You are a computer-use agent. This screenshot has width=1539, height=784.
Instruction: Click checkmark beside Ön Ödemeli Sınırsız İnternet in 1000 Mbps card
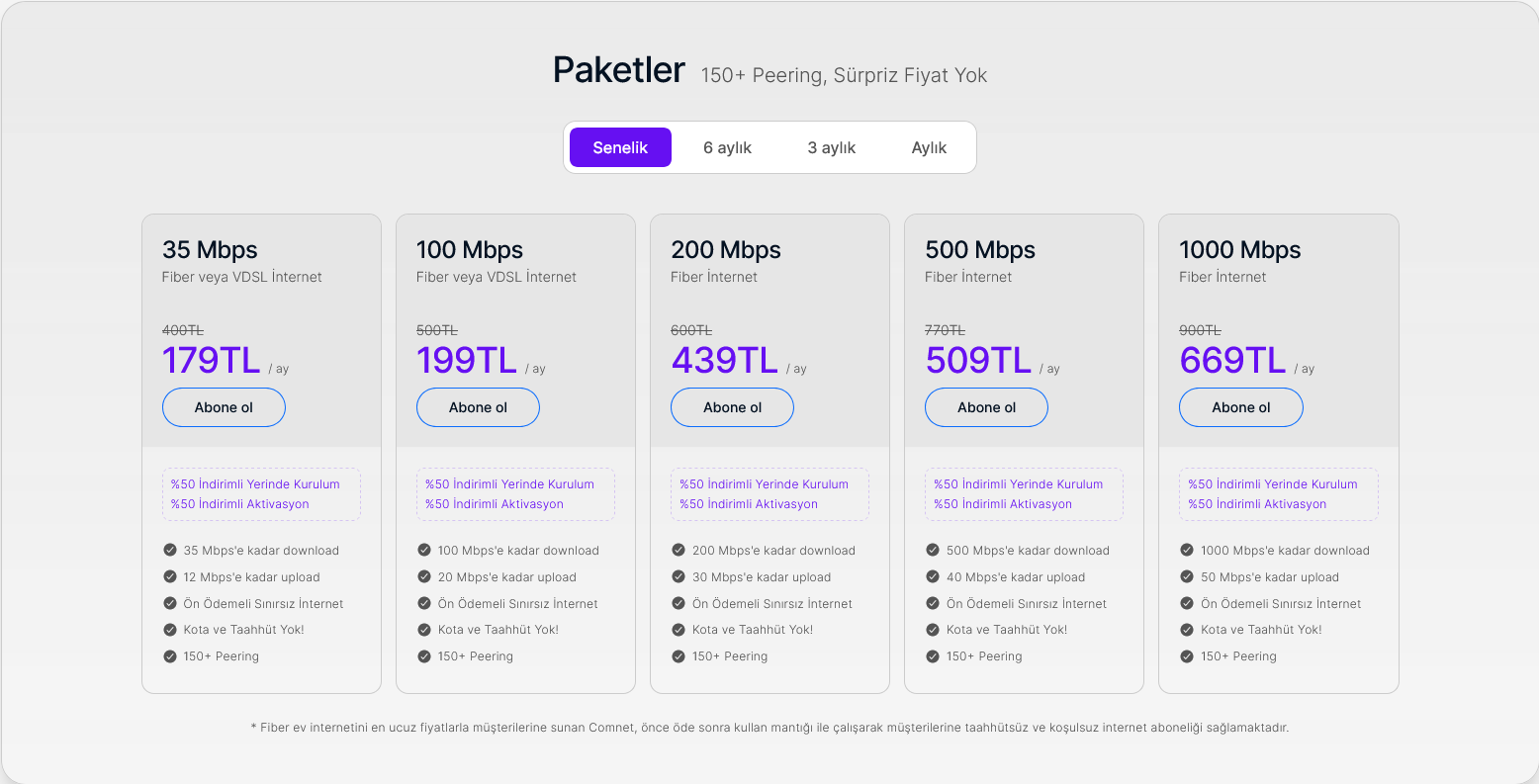pos(1186,603)
